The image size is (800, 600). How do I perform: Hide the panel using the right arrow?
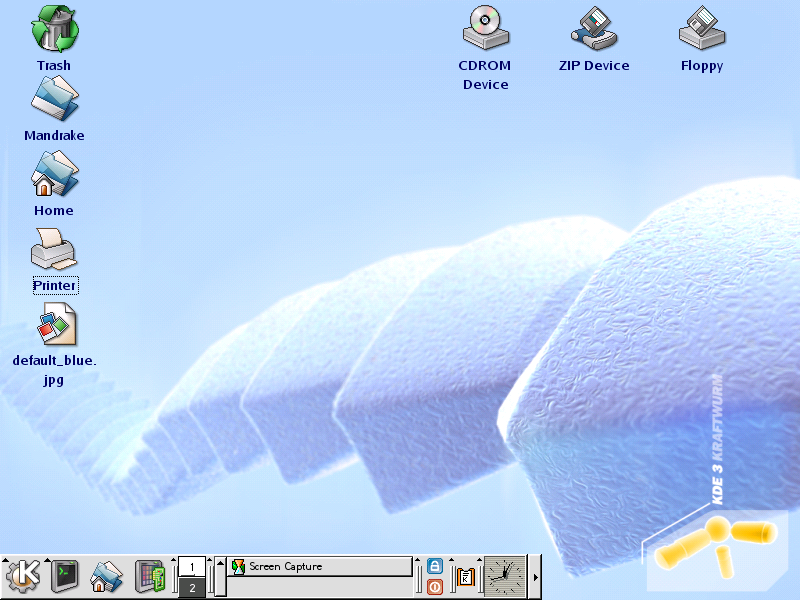coord(535,577)
